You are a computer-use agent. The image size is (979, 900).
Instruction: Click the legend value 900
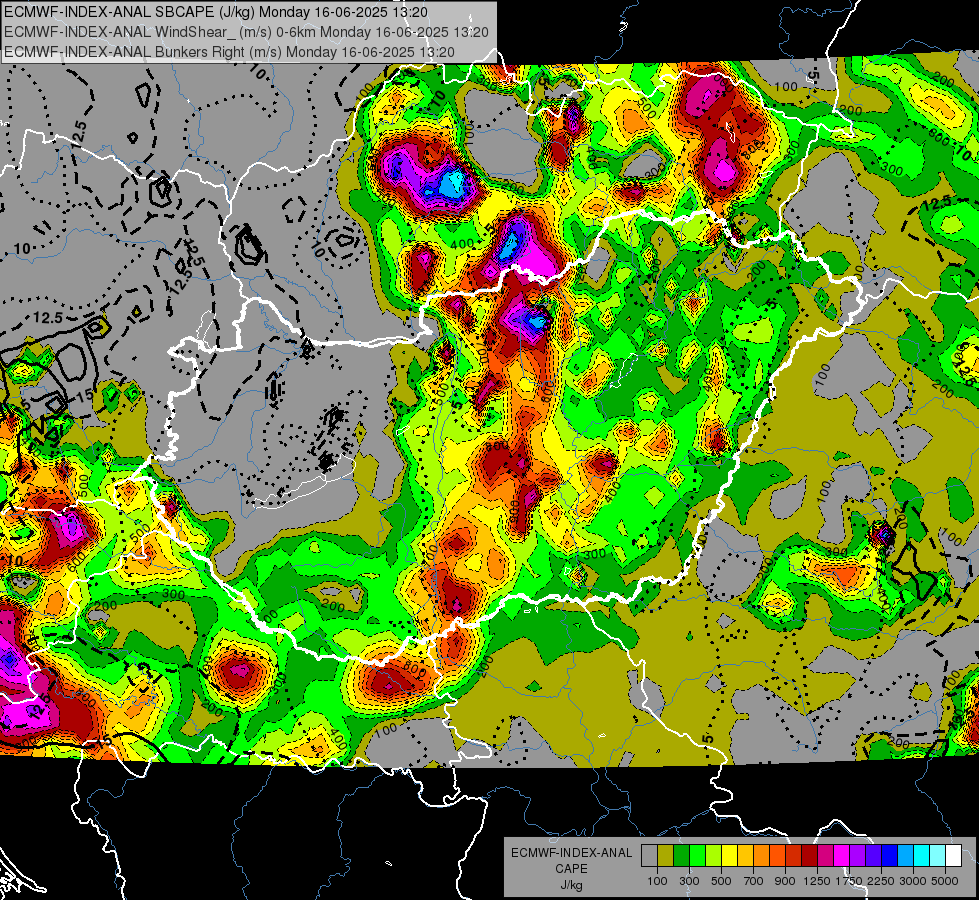[785, 881]
